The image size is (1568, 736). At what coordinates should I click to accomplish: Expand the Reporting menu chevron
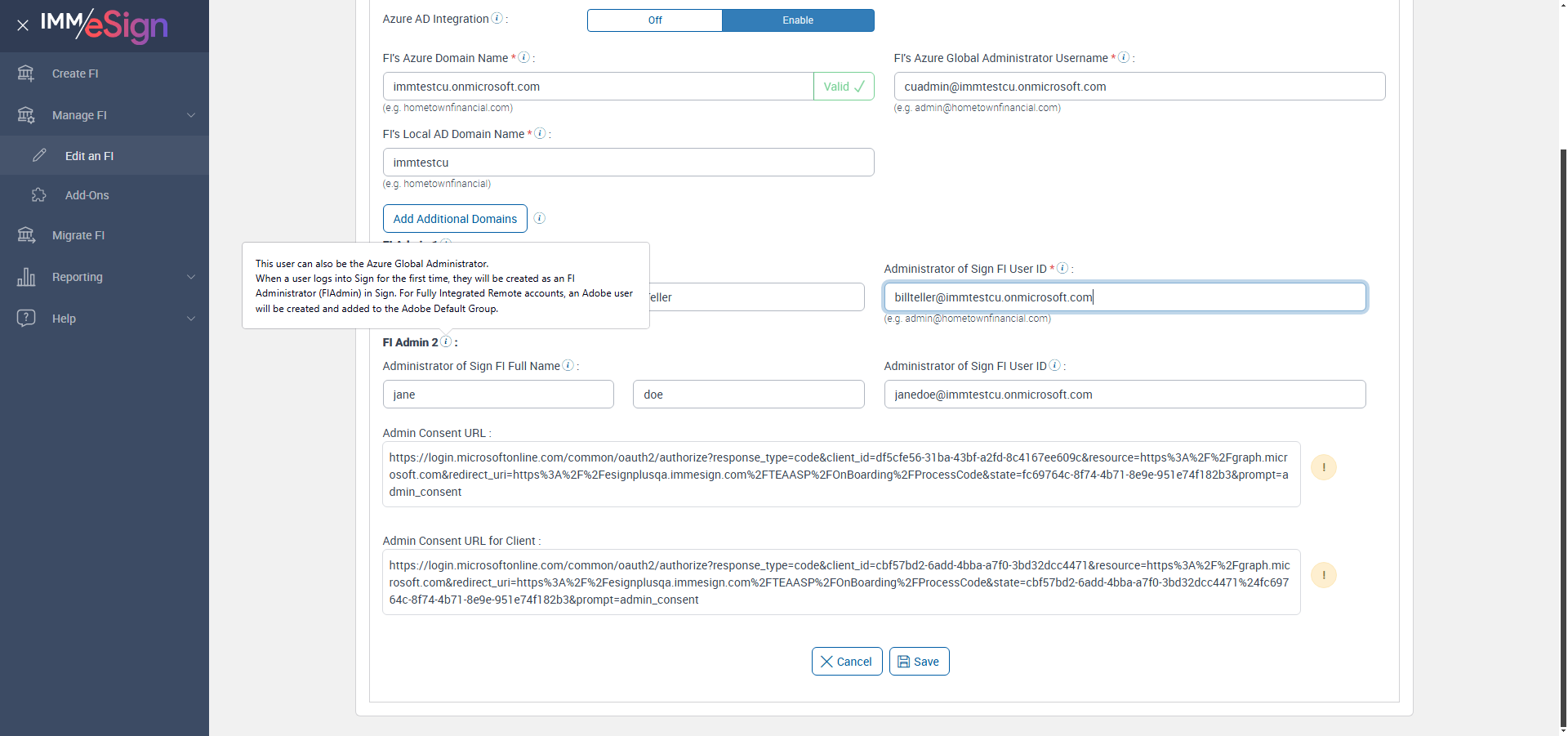(191, 277)
